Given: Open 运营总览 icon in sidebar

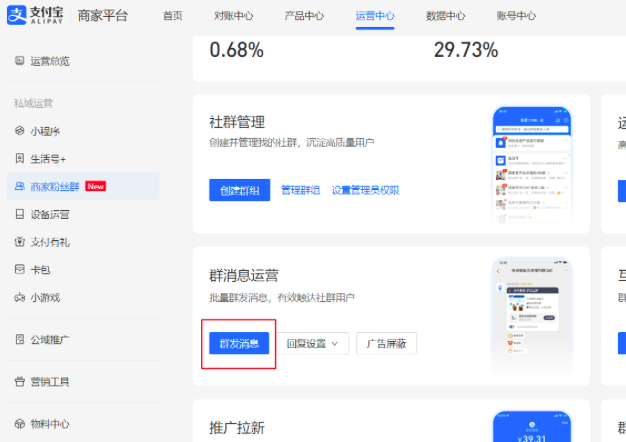Looking at the screenshot, I should pos(20,61).
